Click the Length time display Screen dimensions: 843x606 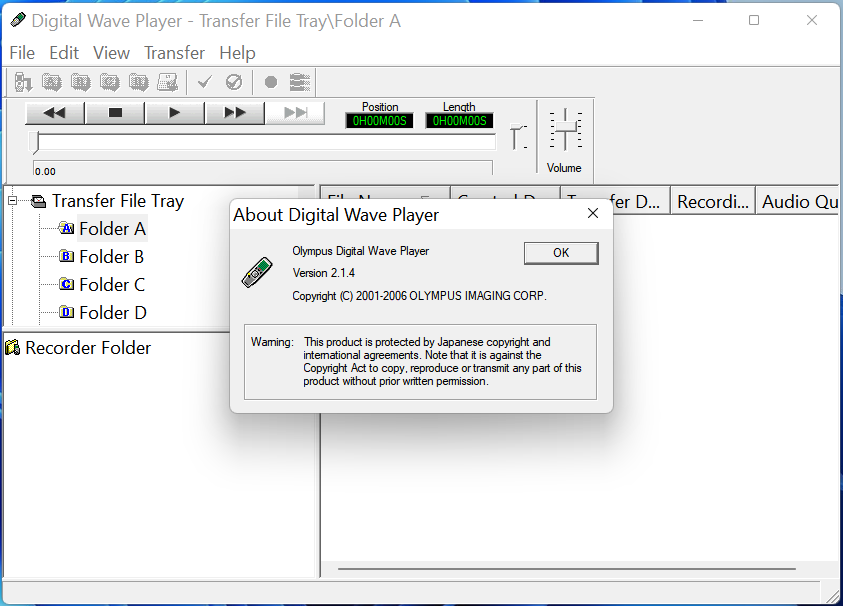click(460, 120)
